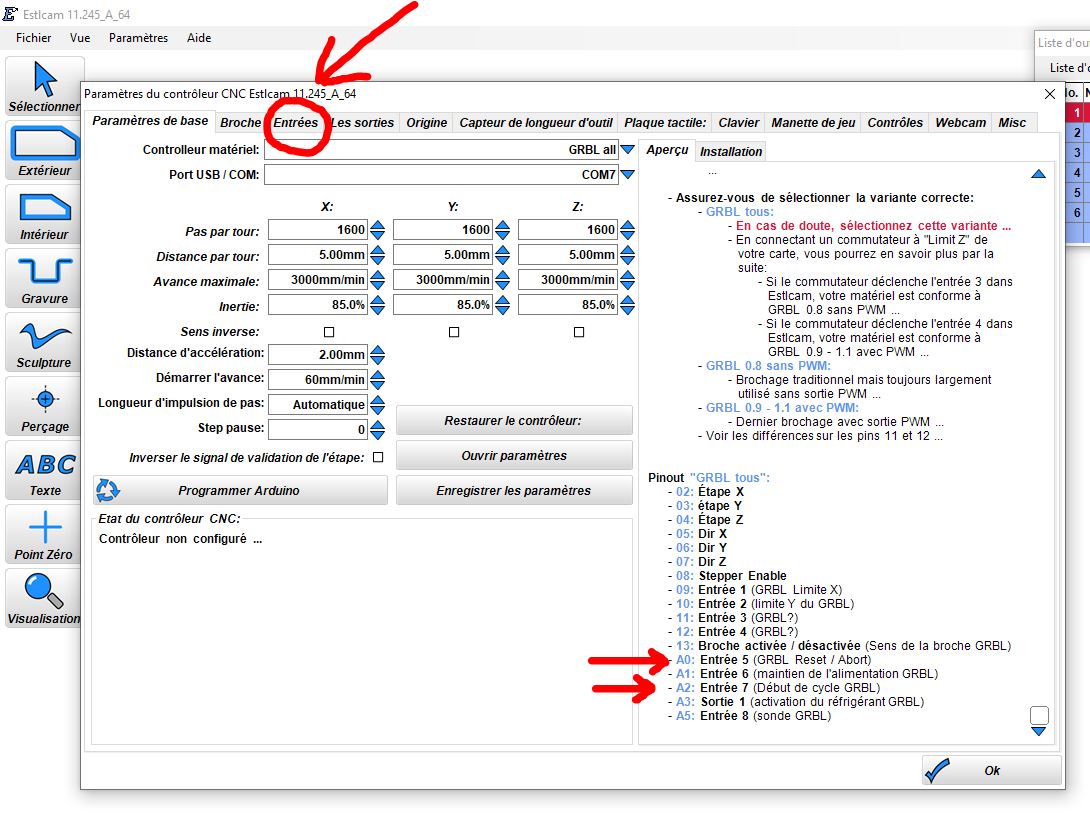This screenshot has width=1090, height=826.
Task: Expand the Controlleur matériel dropdown
Action: [628, 149]
